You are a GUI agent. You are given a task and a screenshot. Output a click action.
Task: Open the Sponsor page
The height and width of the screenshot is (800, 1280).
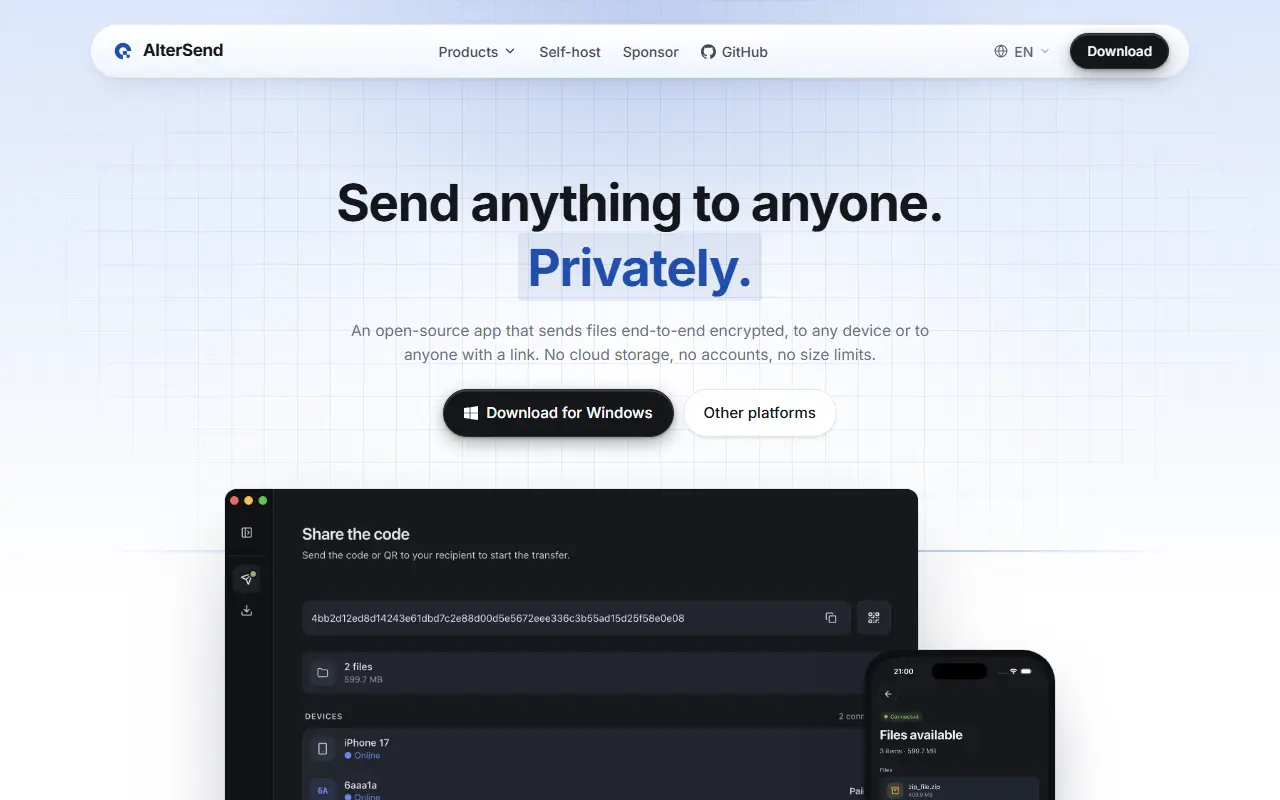point(651,52)
